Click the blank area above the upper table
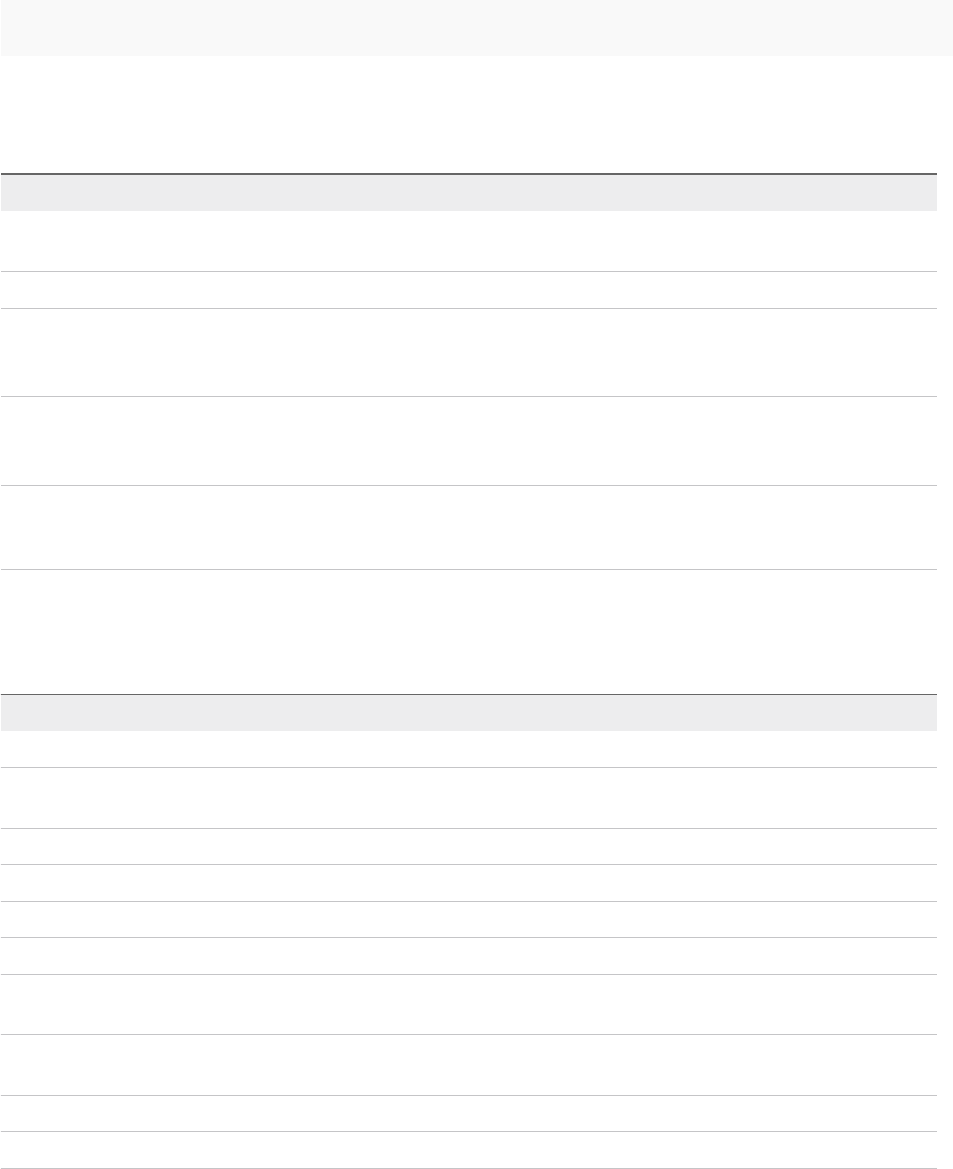The image size is (953, 1169). [x=476, y=115]
